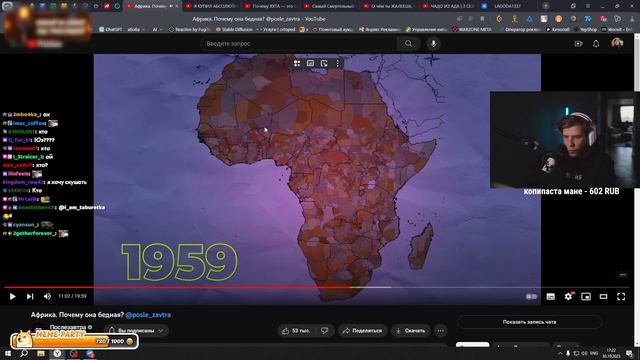
Task: Switch to the Почему ЯХТА browser tab
Action: coord(270,6)
